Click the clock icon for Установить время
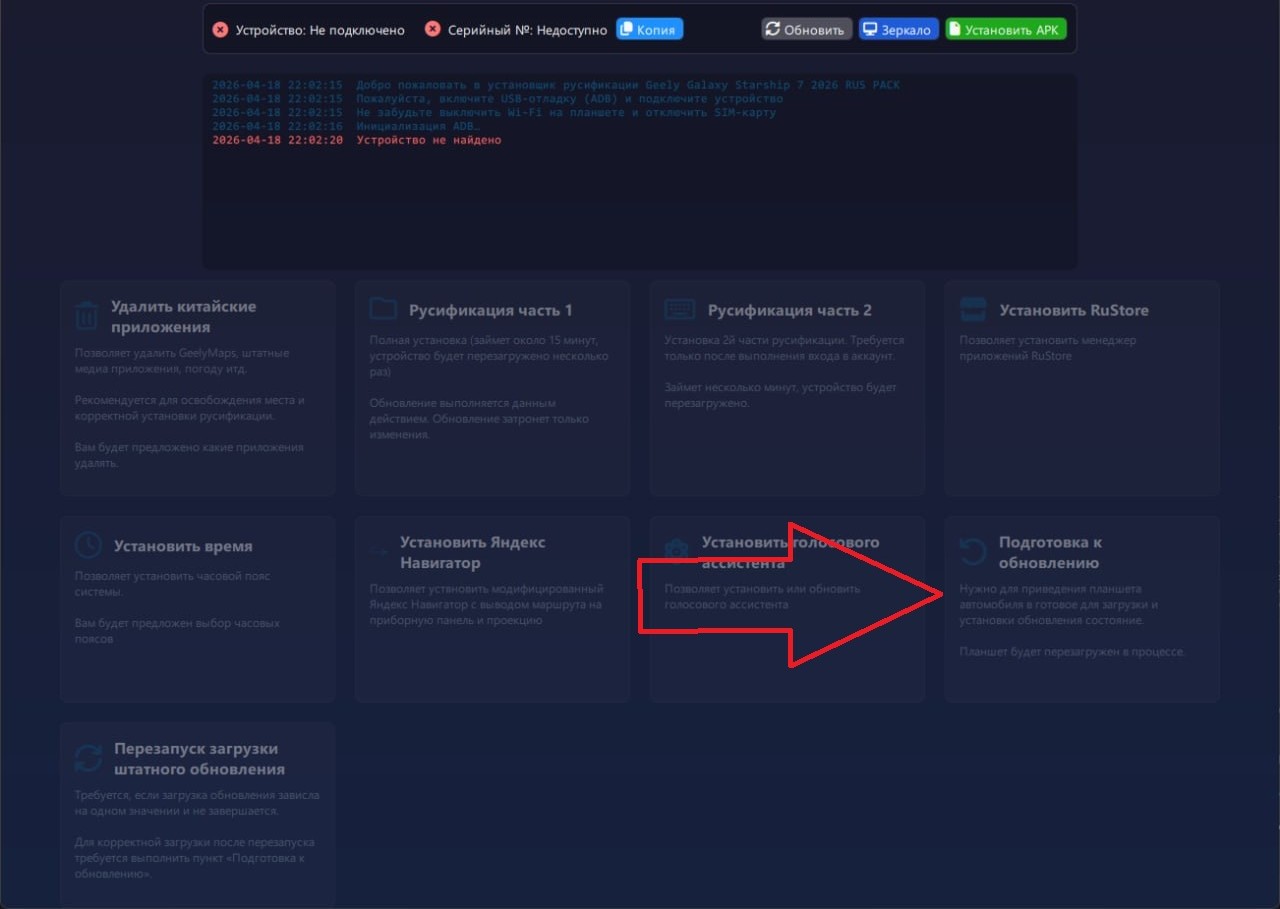The width and height of the screenshot is (1280, 909). (x=89, y=545)
